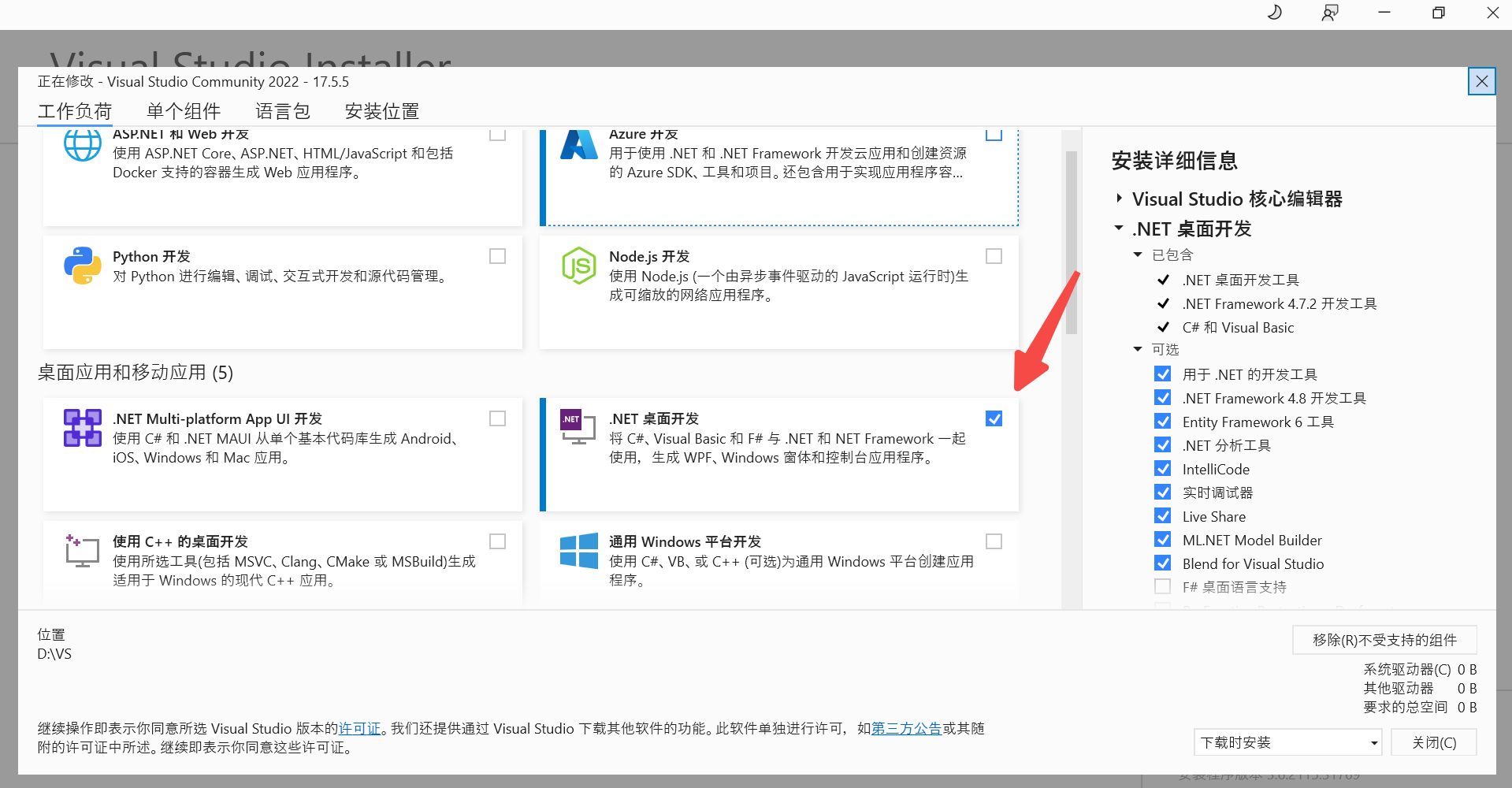Click the install location path D:\VS
This screenshot has width=1512, height=788.
click(54, 654)
